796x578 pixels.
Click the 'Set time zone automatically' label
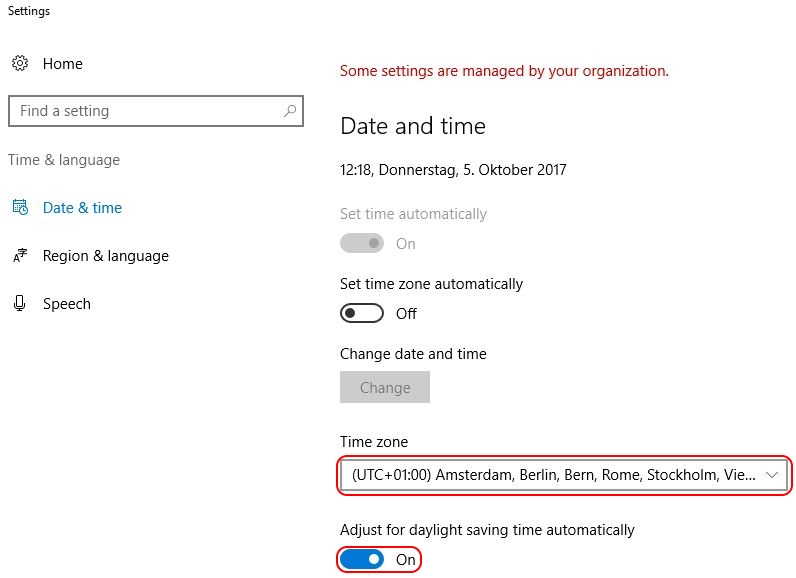point(431,284)
